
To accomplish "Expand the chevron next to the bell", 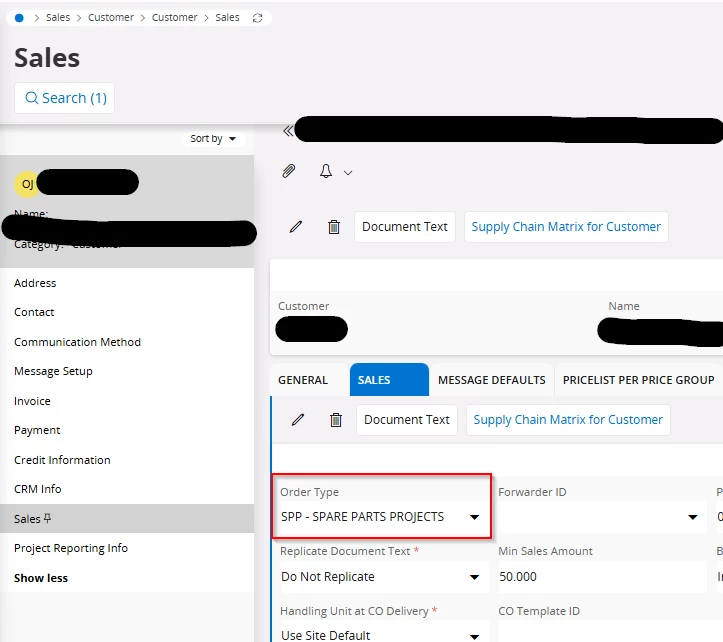I will click(x=348, y=173).
